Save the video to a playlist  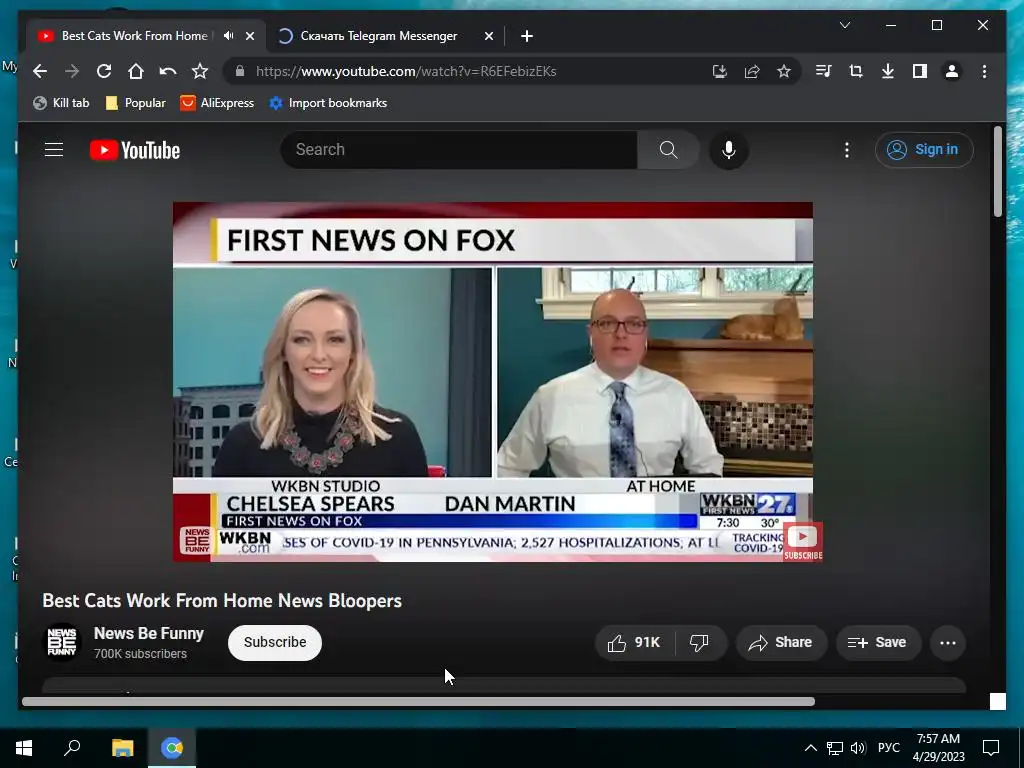tap(878, 643)
